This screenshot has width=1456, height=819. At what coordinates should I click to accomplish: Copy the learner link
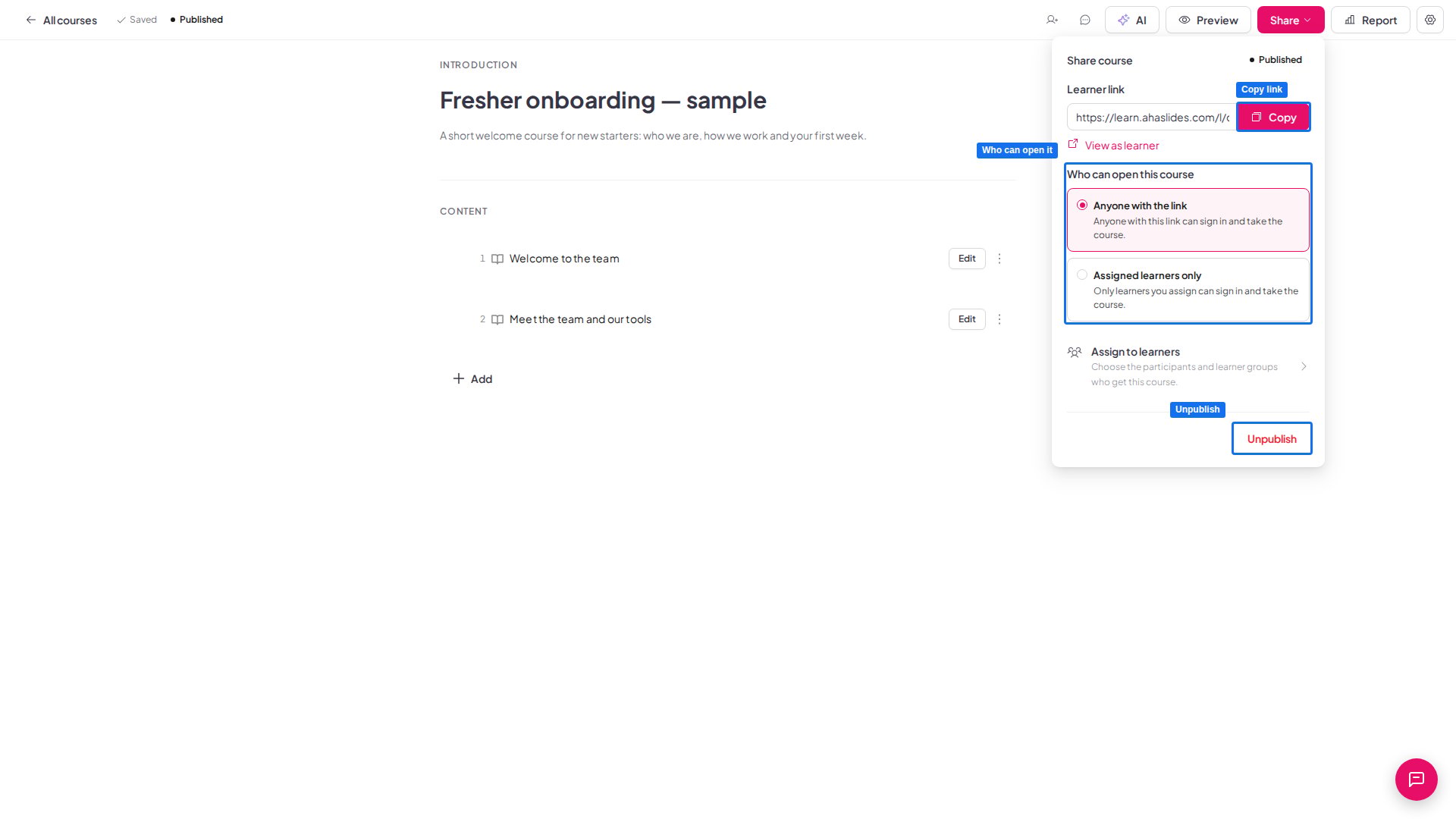click(x=1273, y=117)
